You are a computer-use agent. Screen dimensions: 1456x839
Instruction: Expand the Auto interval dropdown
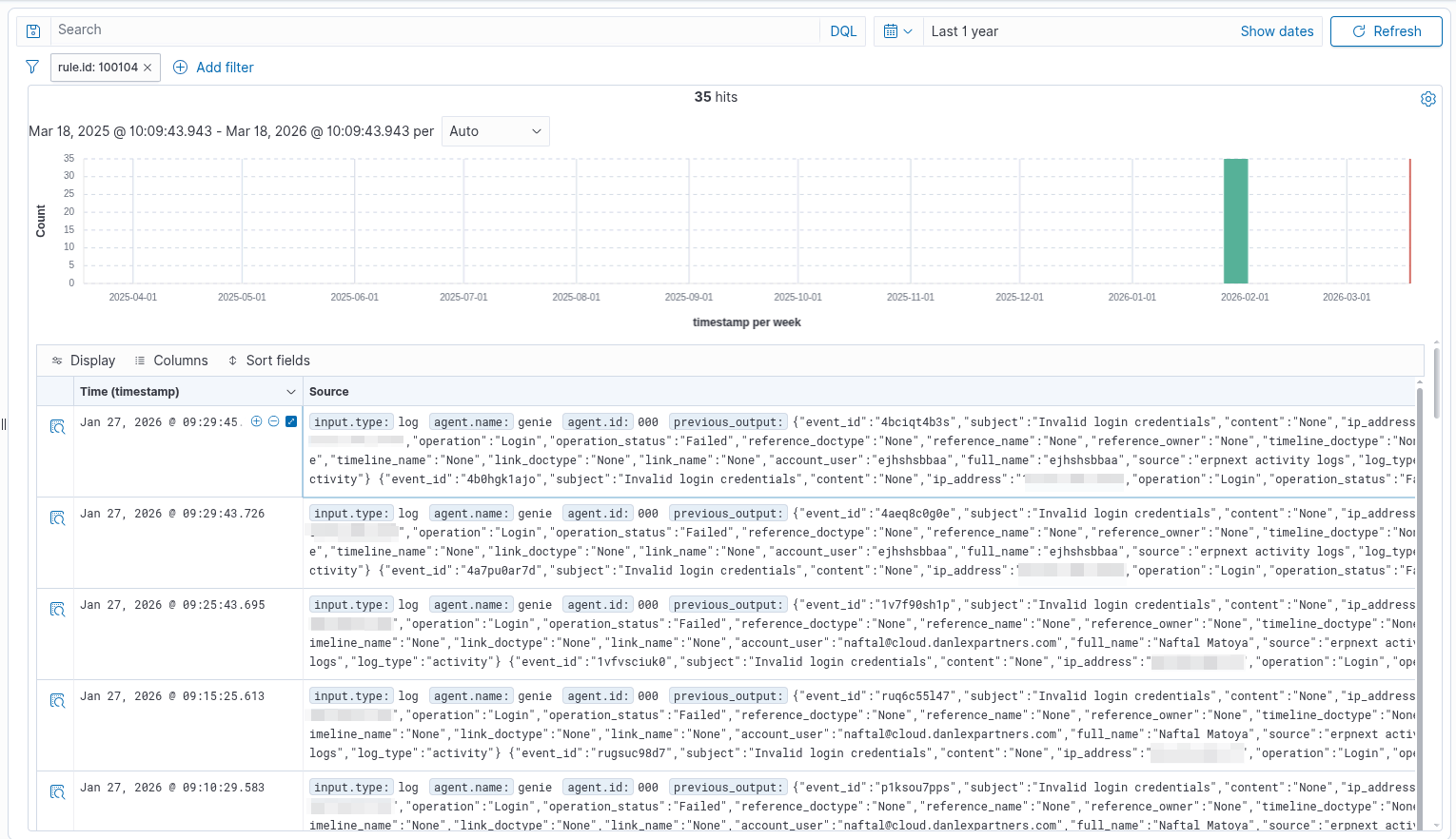click(x=495, y=131)
